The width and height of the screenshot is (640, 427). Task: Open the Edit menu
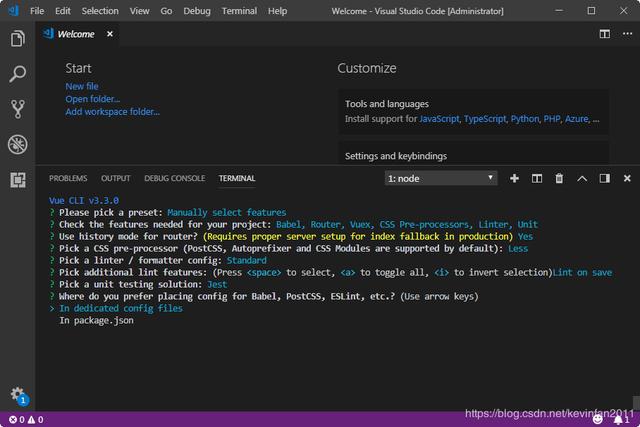(x=62, y=11)
